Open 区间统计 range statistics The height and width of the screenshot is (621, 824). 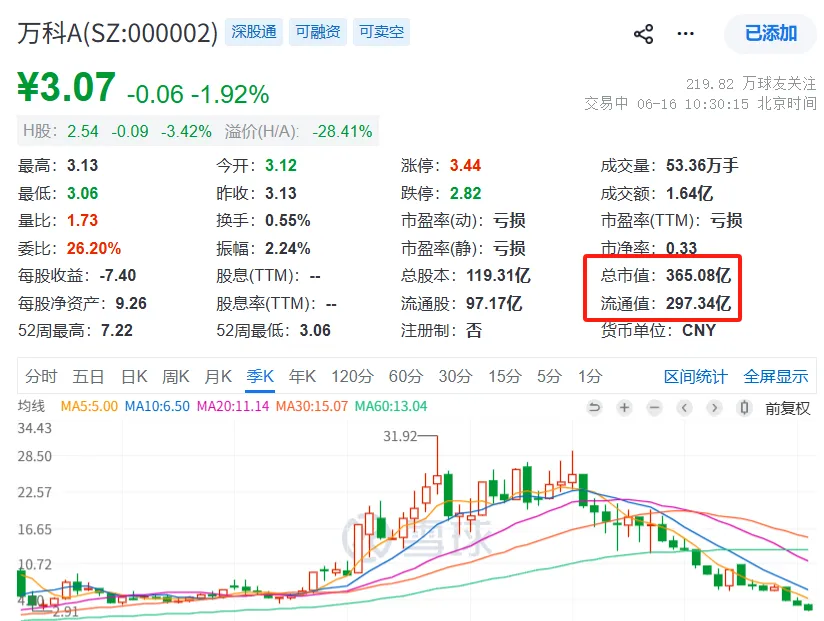695,377
